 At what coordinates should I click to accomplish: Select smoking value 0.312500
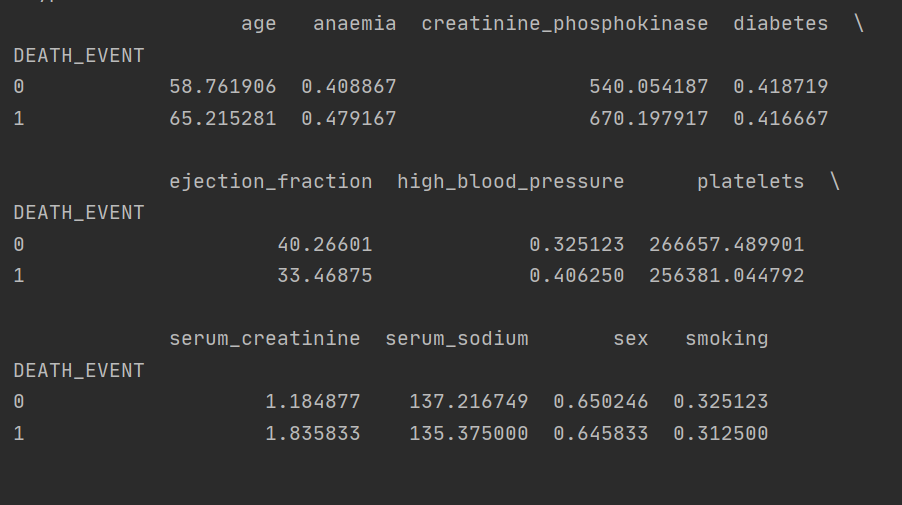(x=720, y=433)
